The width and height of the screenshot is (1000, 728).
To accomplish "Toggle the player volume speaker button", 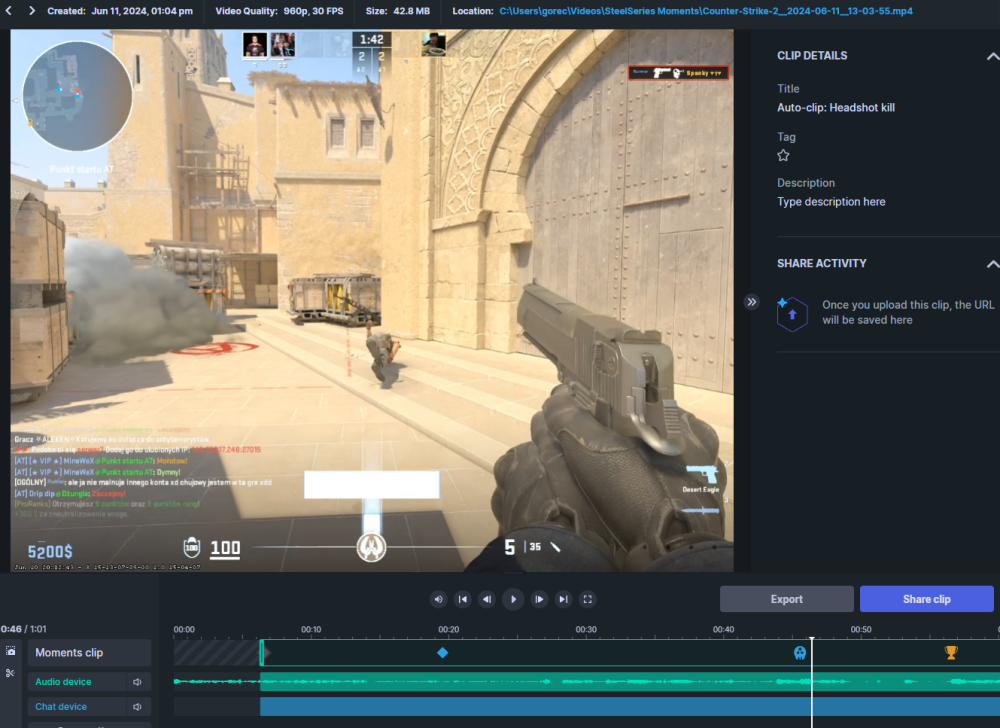I will [x=438, y=599].
